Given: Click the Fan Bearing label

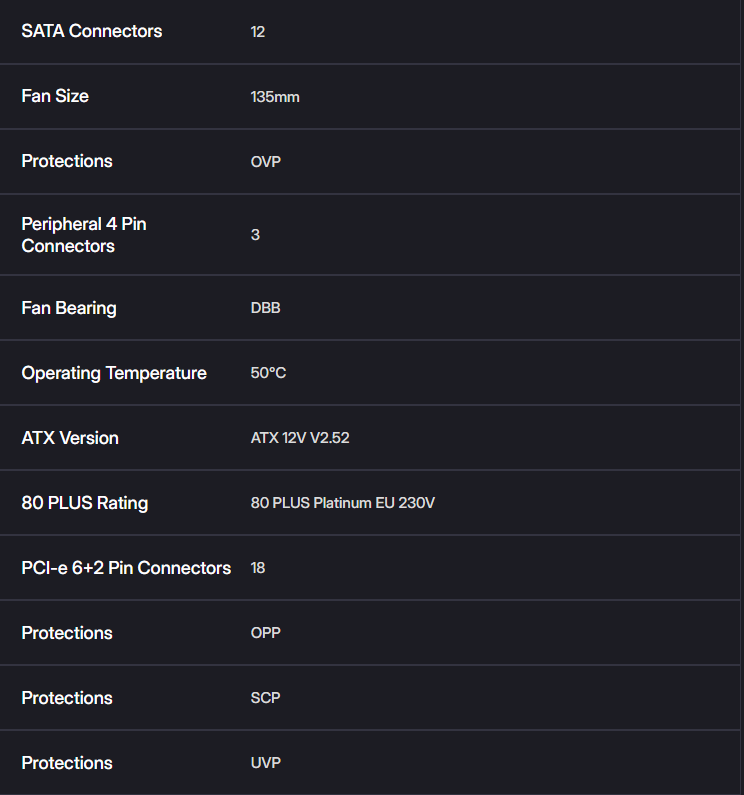Looking at the screenshot, I should point(69,308).
